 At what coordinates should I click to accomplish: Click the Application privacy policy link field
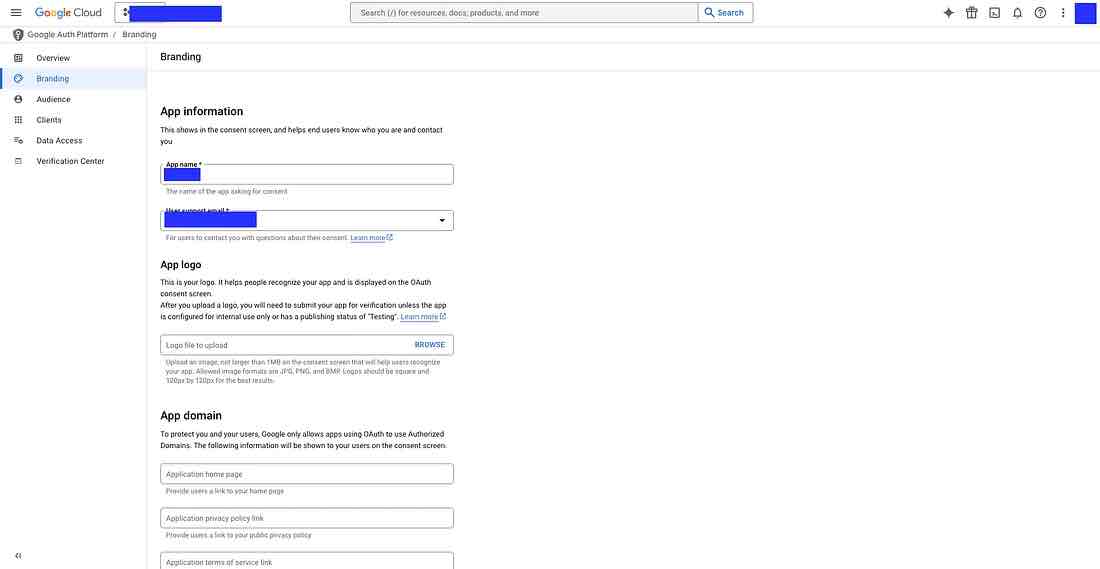pyautogui.click(x=307, y=518)
